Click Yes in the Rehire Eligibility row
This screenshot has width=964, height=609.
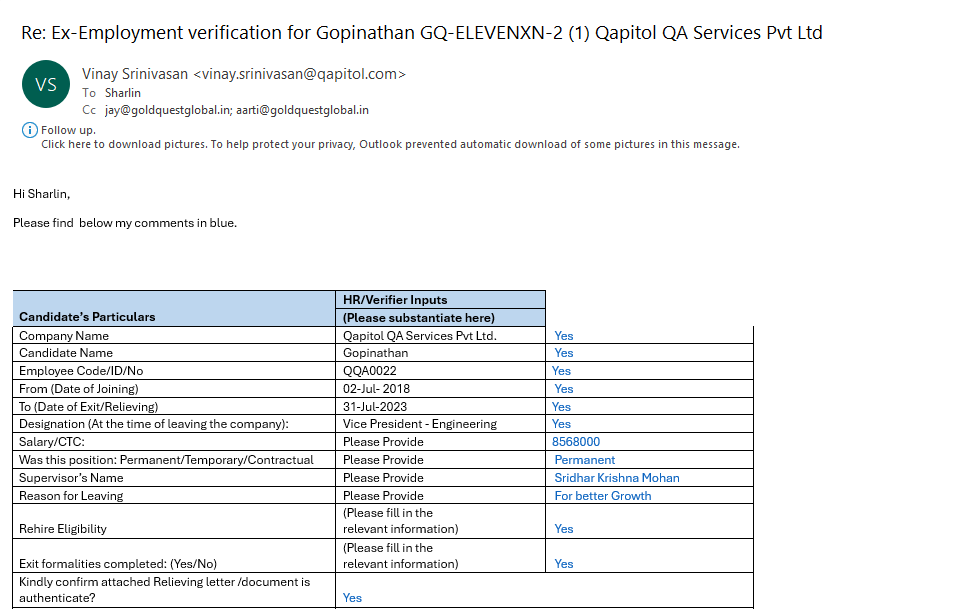tap(564, 529)
